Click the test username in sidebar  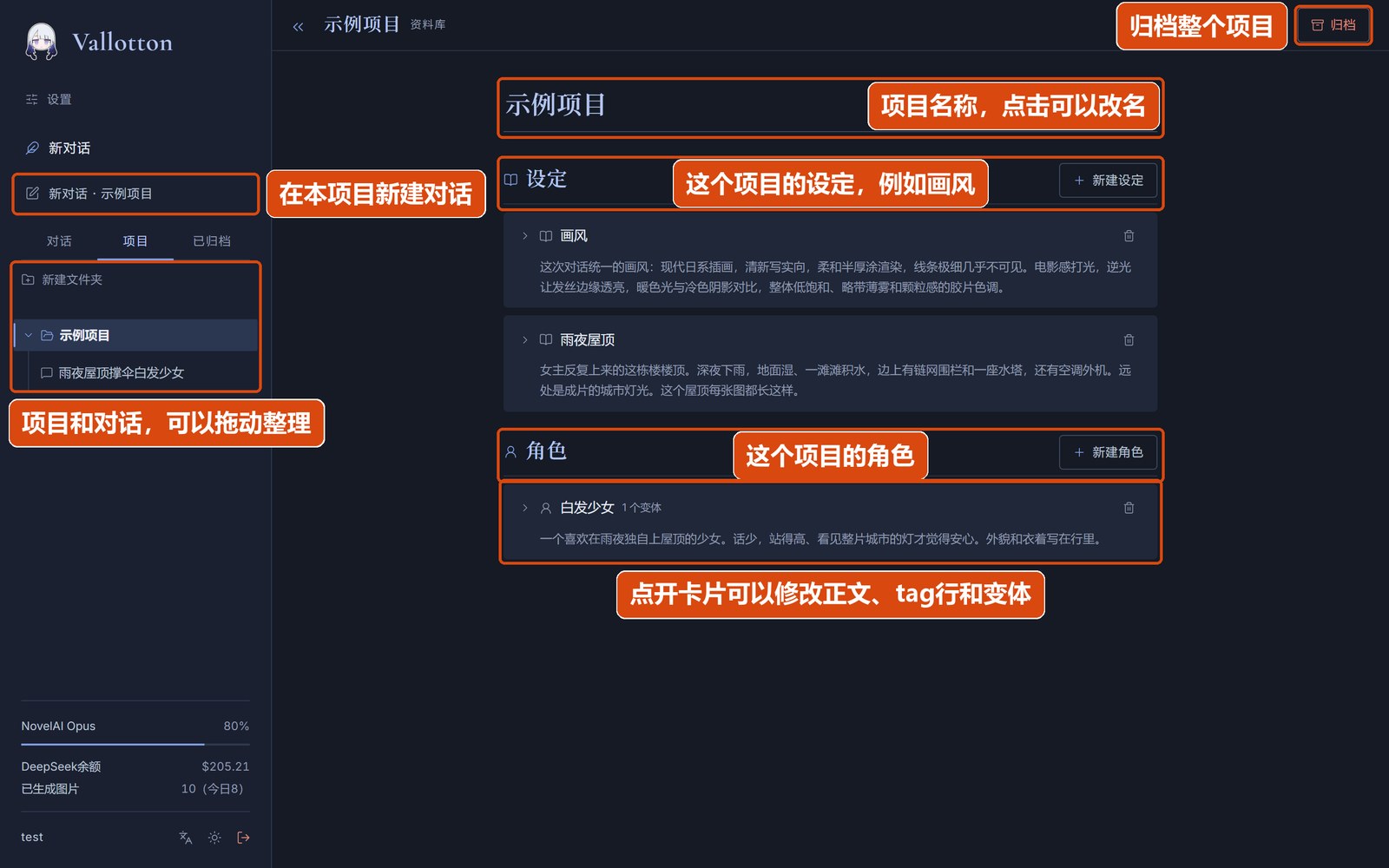tap(32, 838)
